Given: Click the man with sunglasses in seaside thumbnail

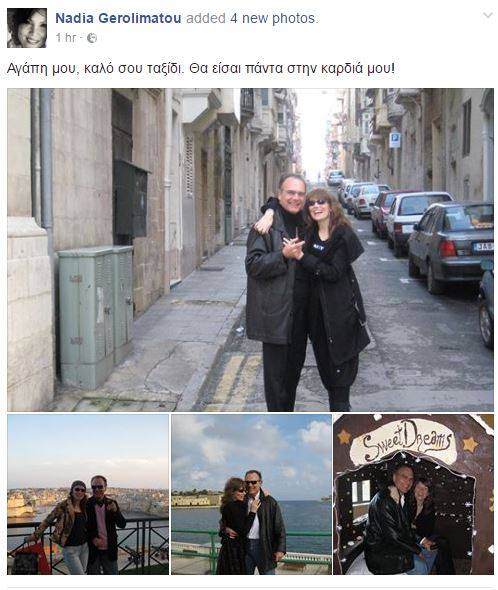Looking at the screenshot, I should 263,523.
